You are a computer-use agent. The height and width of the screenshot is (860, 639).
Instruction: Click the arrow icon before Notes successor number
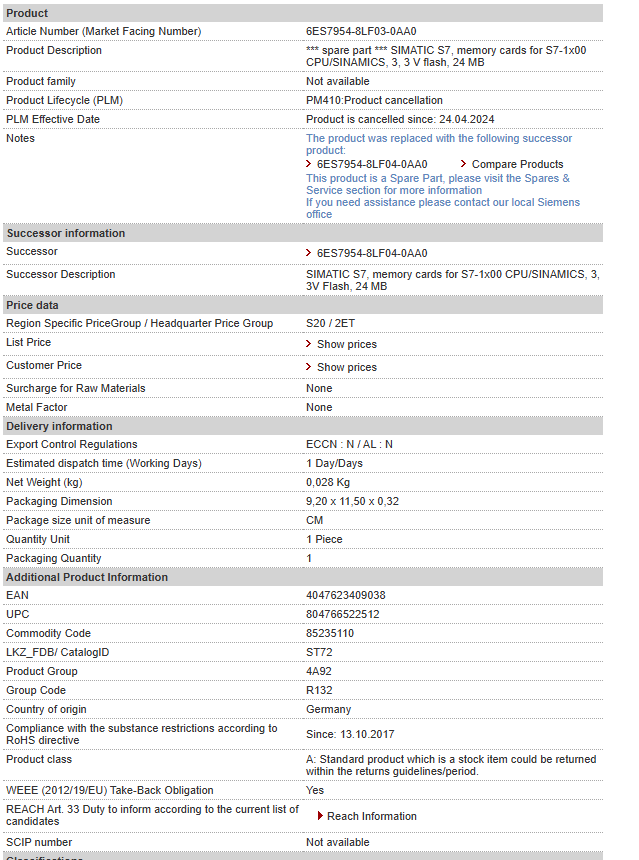[x=309, y=164]
